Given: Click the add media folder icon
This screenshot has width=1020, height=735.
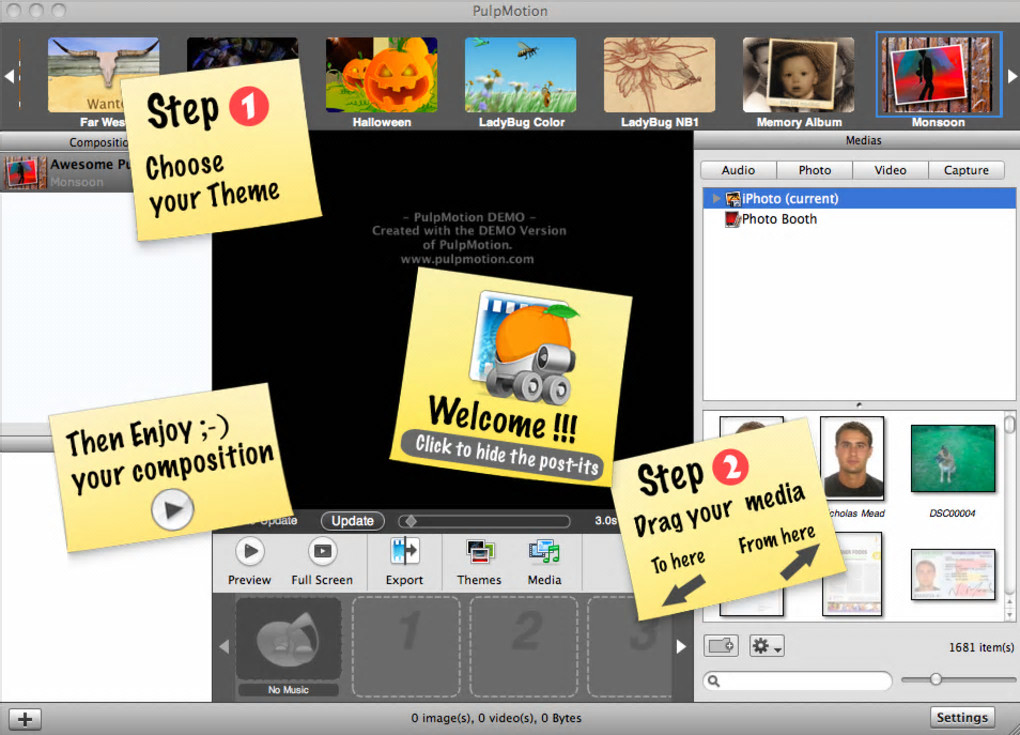Looking at the screenshot, I should [721, 646].
